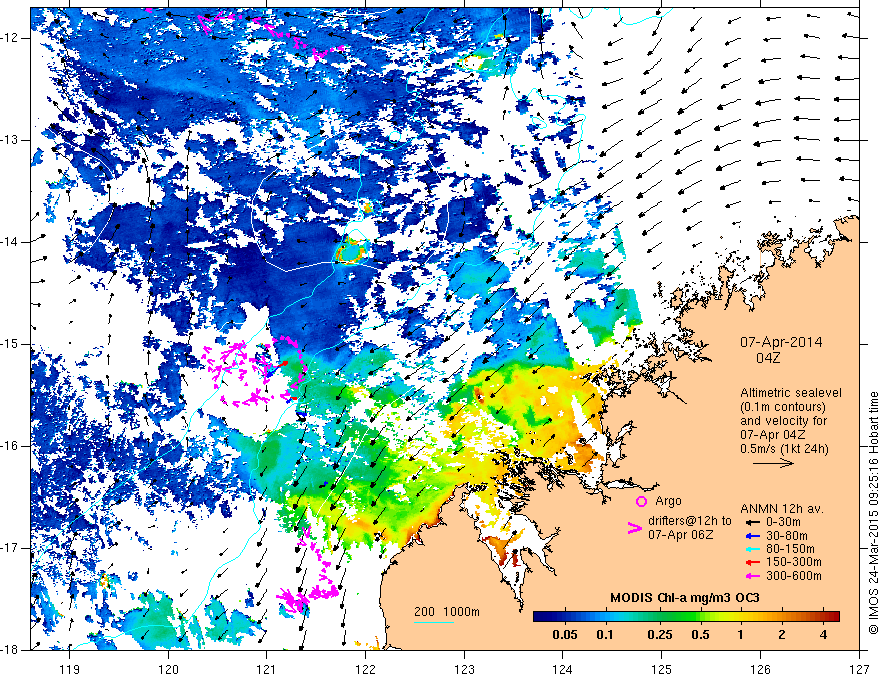Click the 0.1 colorbar tick value
880x680 pixels.
[x=604, y=635]
